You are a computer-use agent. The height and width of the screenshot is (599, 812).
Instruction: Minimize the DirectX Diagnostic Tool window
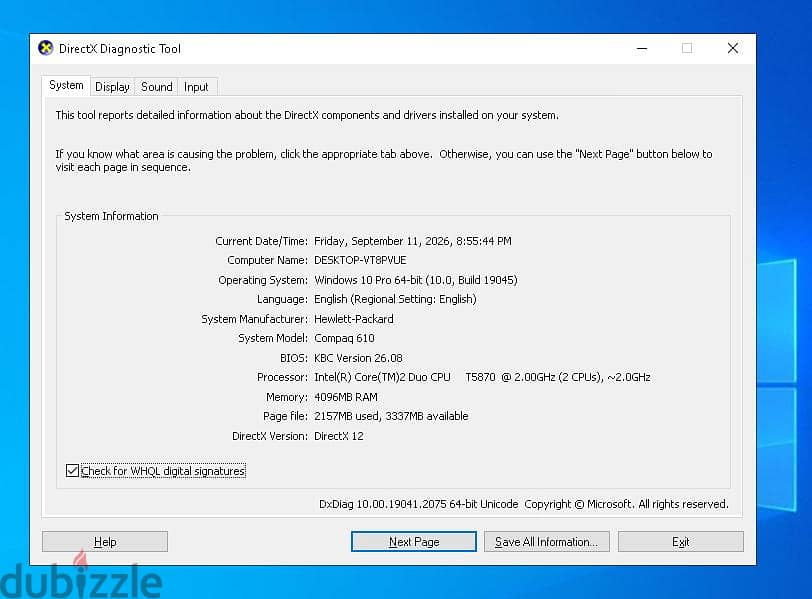642,49
